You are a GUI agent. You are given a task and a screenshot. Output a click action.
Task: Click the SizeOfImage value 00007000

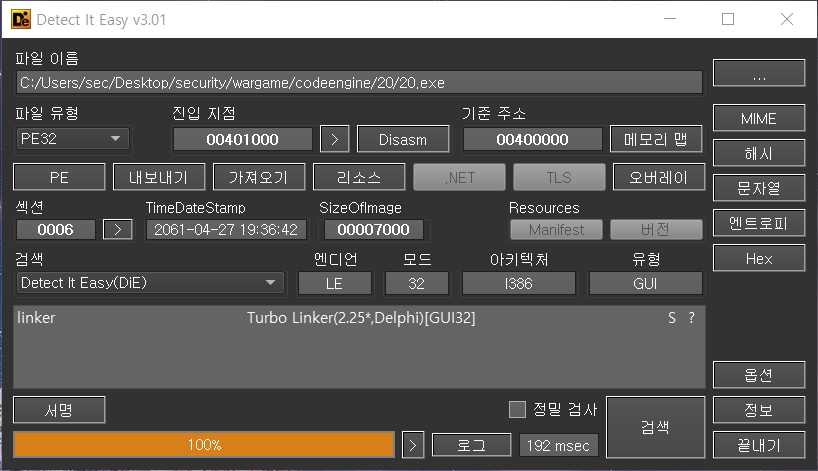[374, 230]
